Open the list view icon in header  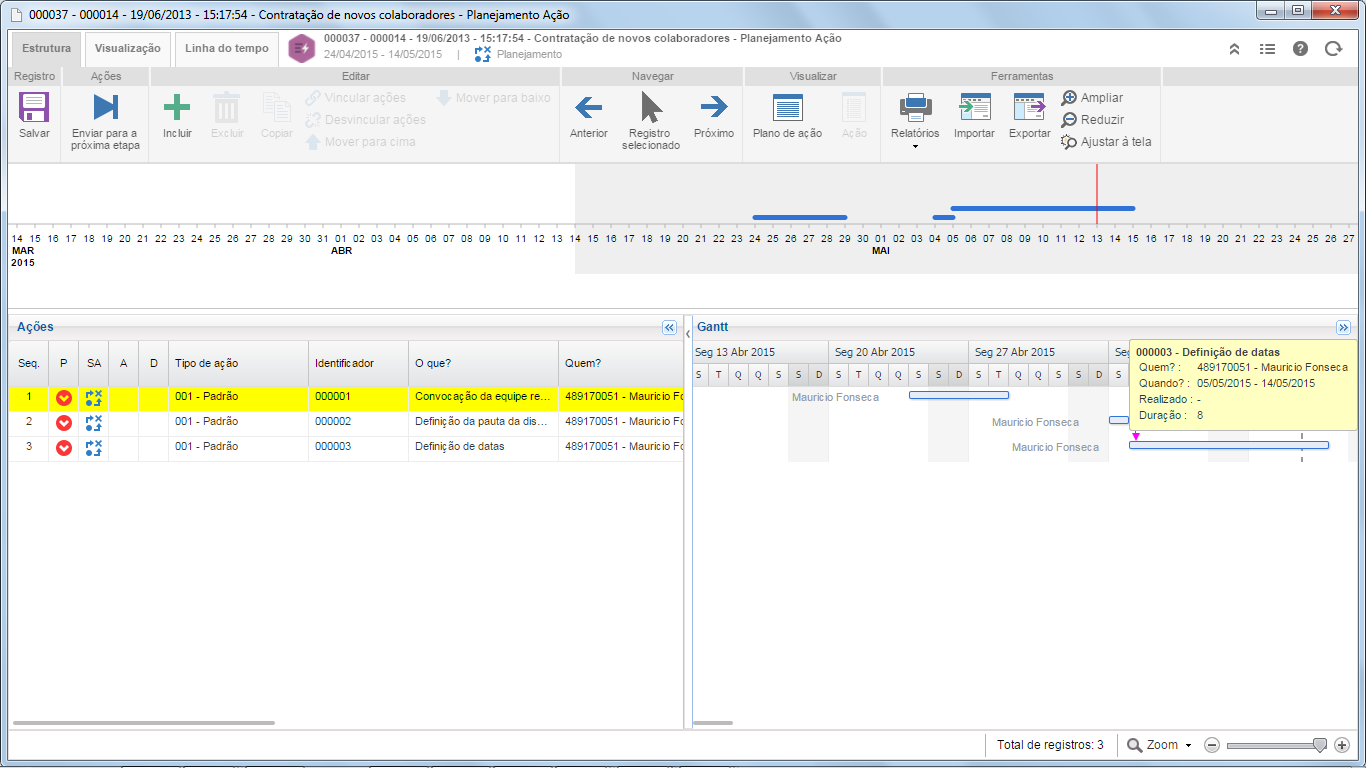(x=1267, y=48)
